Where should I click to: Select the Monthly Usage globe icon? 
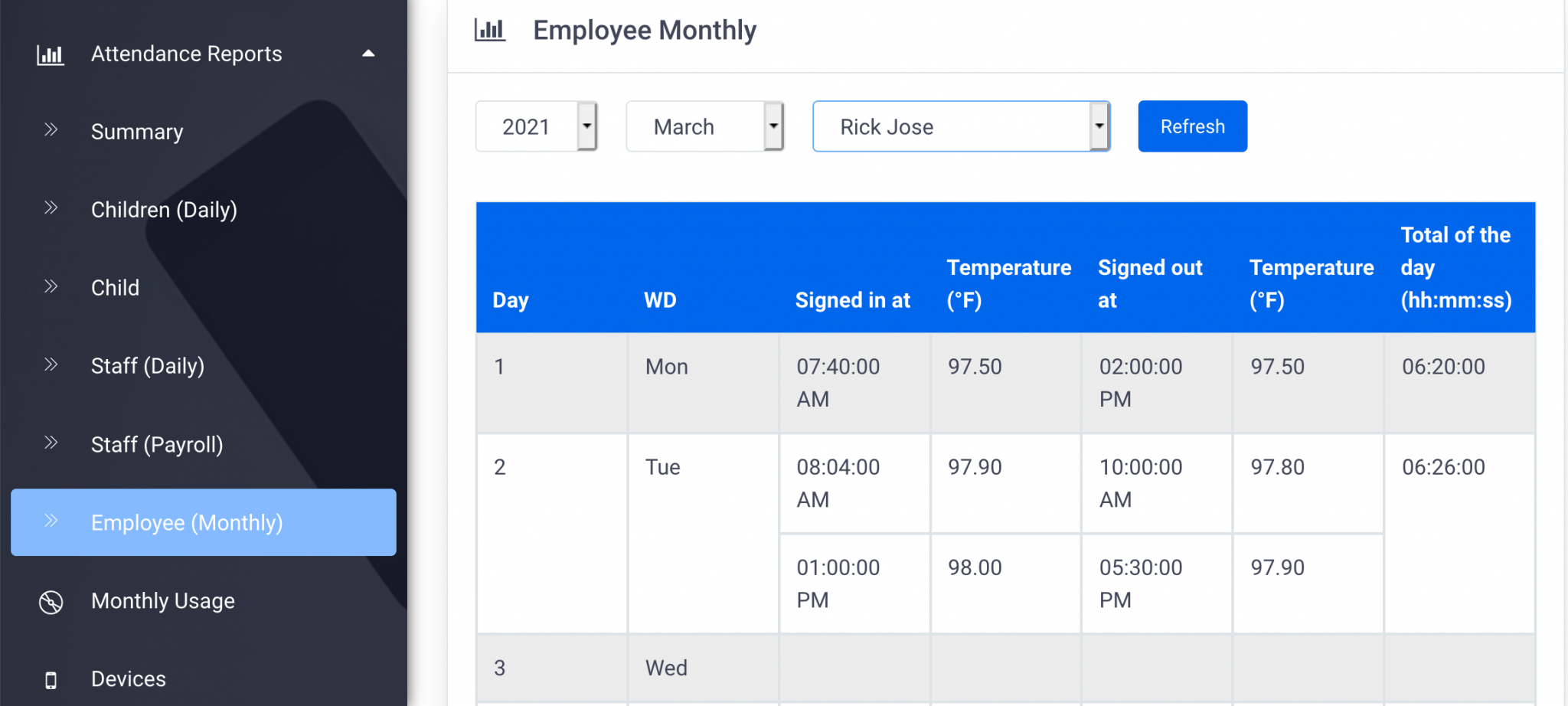pos(51,602)
